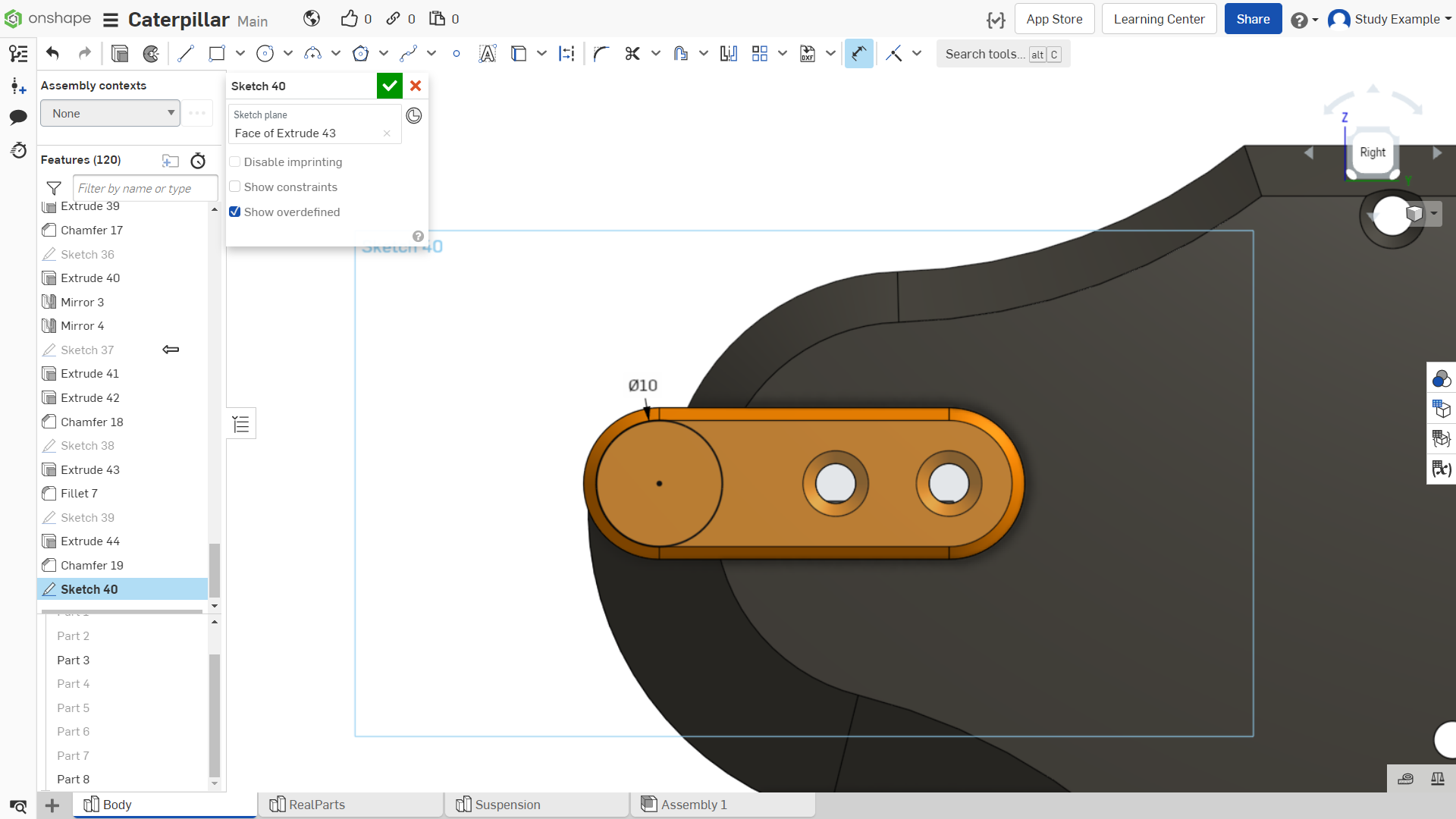Image resolution: width=1456 pixels, height=819 pixels.
Task: Uncheck Show overdefined checkbox
Action: coord(235,212)
